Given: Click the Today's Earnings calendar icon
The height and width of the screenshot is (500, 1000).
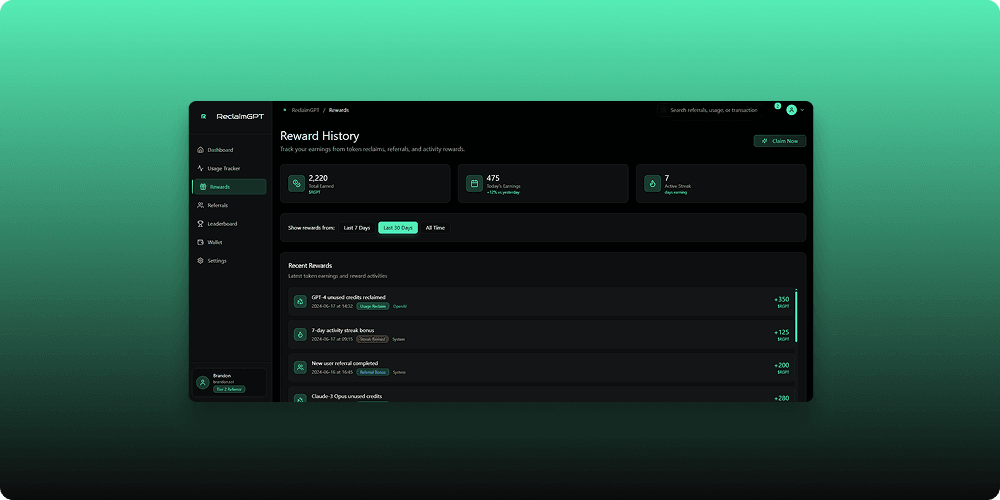Looking at the screenshot, I should pyautogui.click(x=474, y=184).
